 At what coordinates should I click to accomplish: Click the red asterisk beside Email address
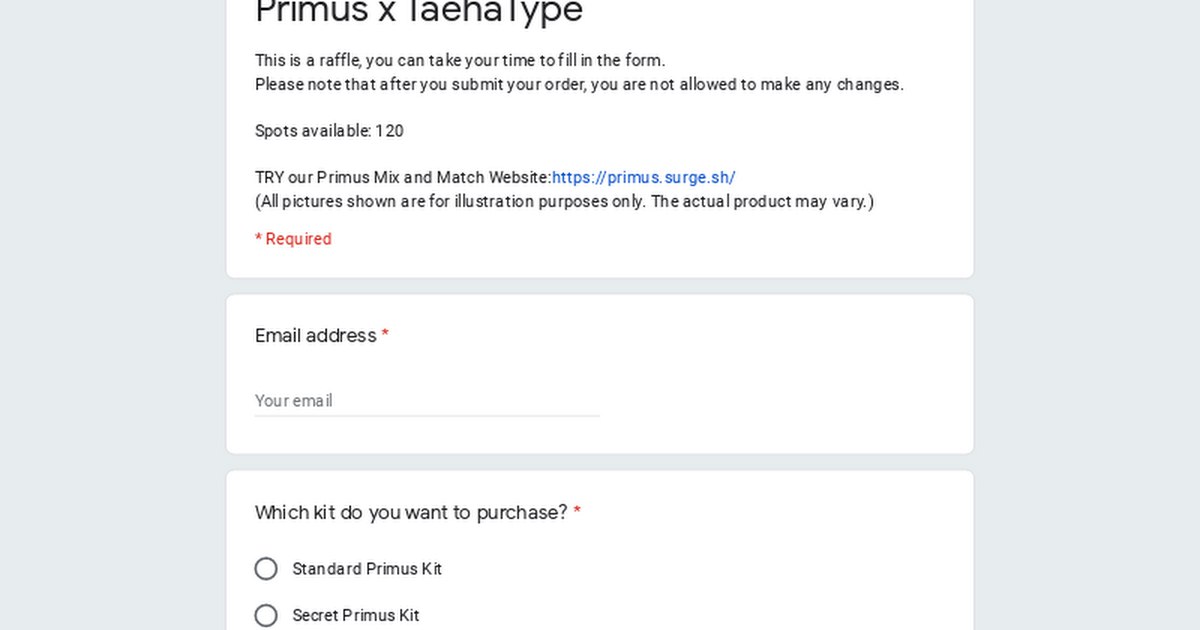click(385, 335)
